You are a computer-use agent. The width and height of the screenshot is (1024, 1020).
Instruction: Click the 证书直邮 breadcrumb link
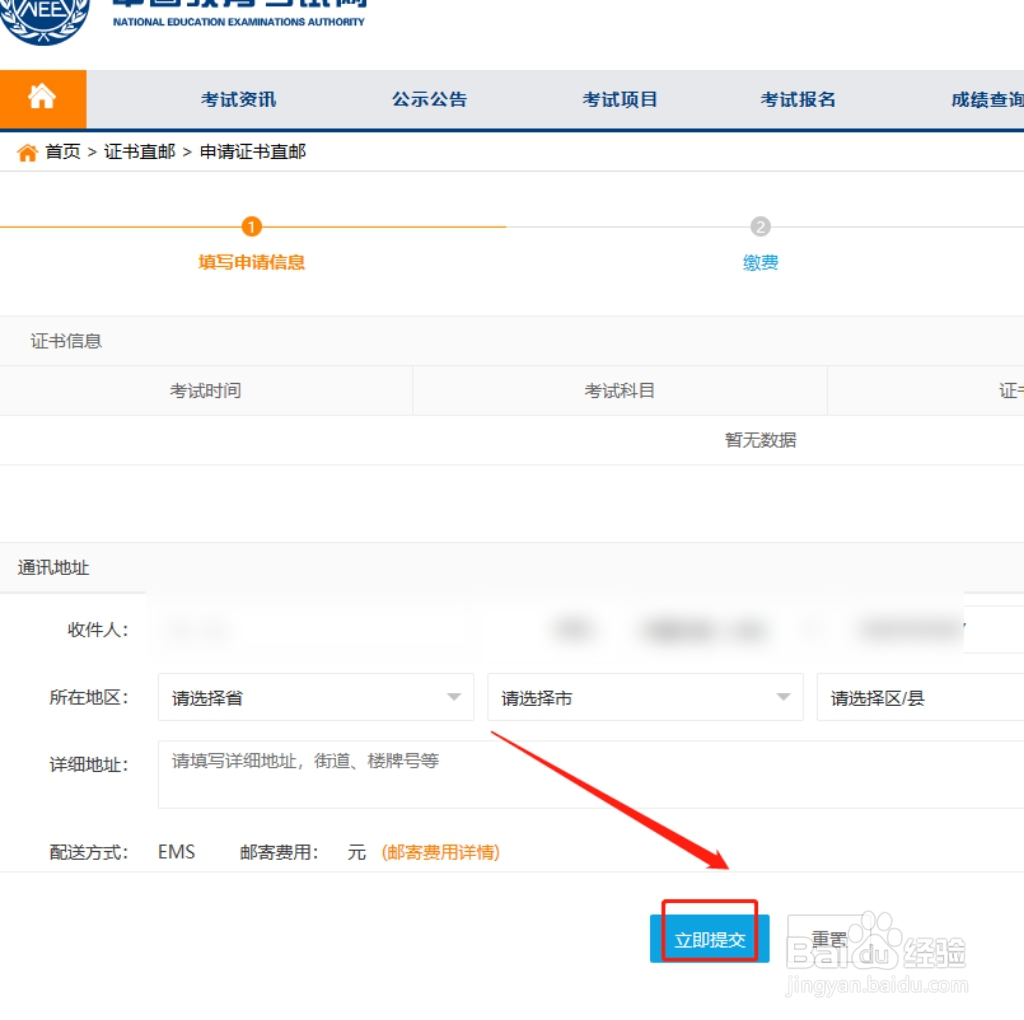[139, 152]
